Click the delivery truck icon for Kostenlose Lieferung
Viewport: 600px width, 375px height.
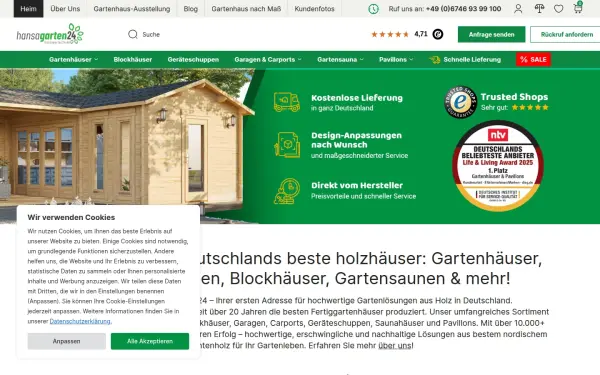click(x=287, y=102)
